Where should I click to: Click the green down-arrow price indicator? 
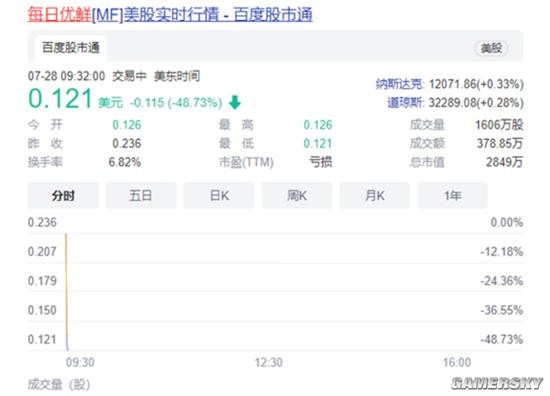(x=235, y=102)
